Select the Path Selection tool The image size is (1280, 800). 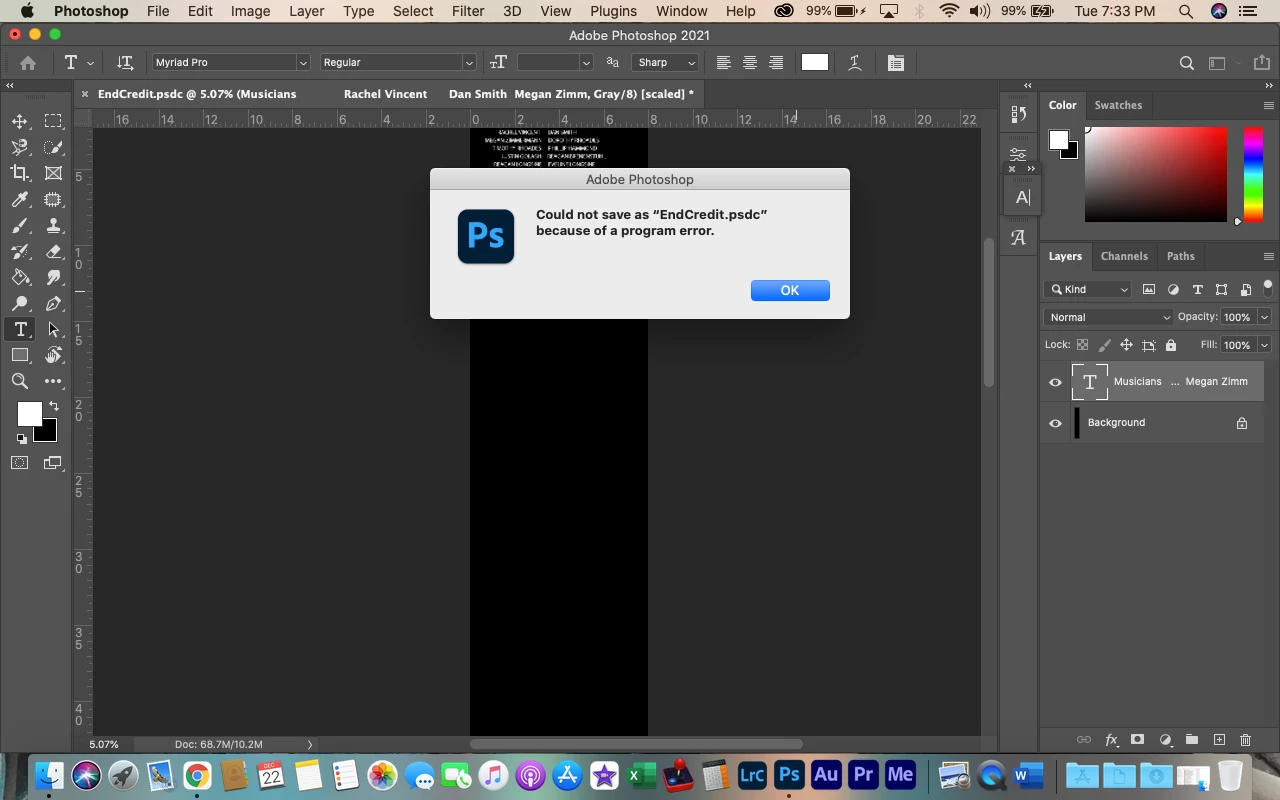(x=54, y=329)
